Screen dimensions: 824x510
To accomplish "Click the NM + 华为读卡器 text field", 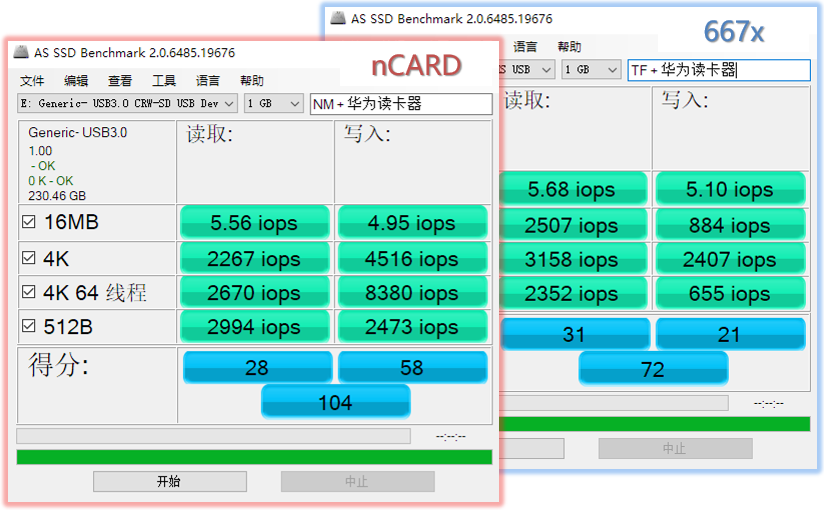I will pyautogui.click(x=401, y=104).
